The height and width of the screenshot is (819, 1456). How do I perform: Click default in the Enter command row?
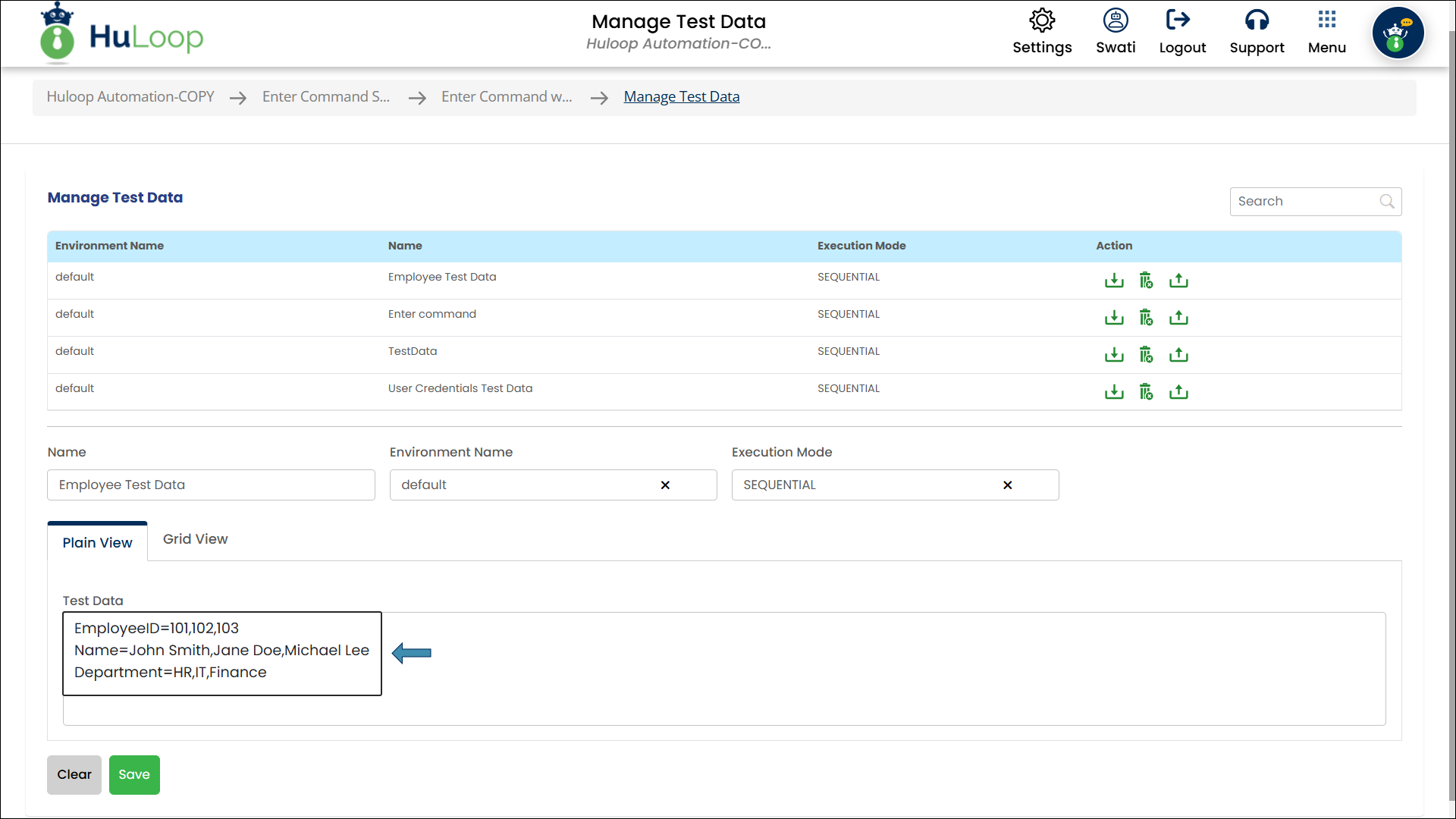click(x=74, y=314)
